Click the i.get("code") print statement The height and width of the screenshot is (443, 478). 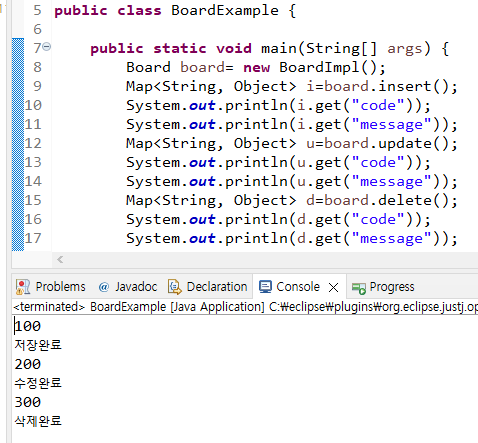tap(278, 105)
